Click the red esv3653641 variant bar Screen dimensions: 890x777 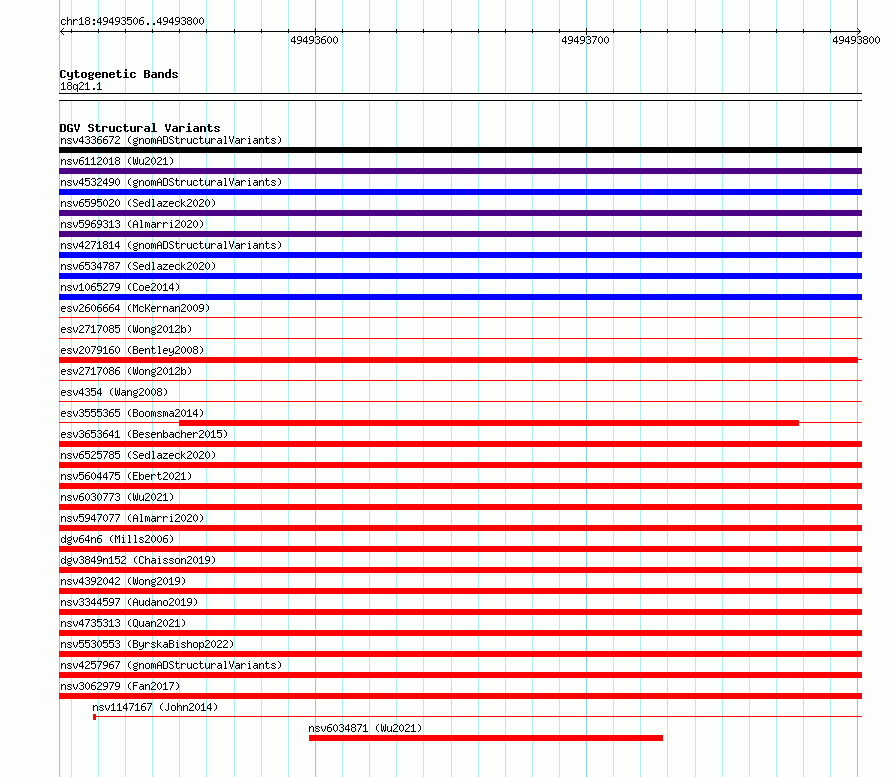[460, 444]
